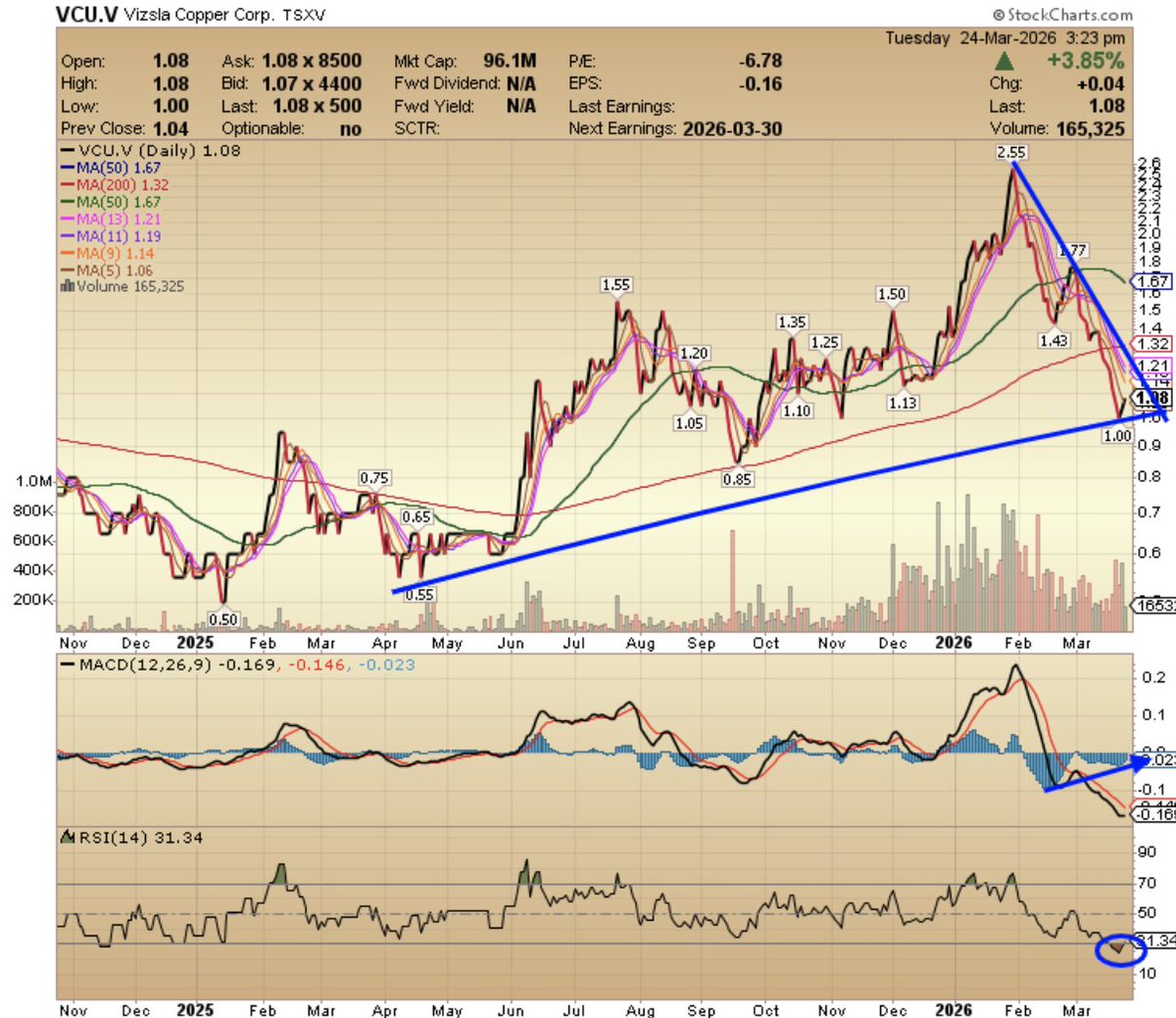
Task: Click the 1.0M volume axis label
Action: coord(34,481)
